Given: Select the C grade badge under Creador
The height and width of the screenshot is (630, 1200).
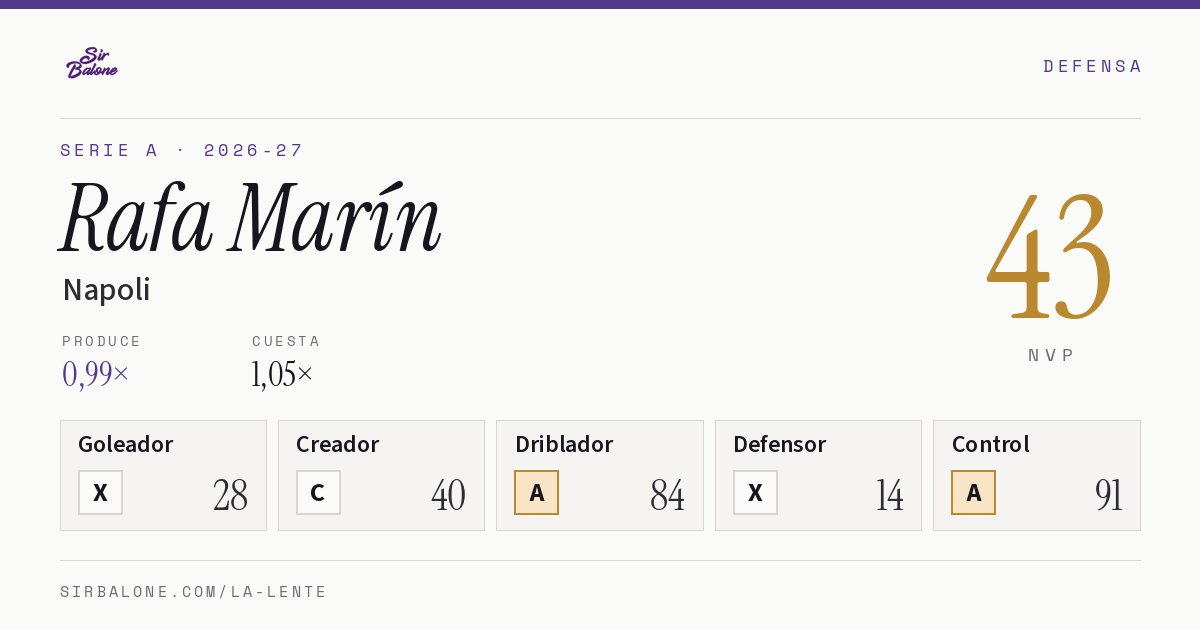Looking at the screenshot, I should point(318,492).
